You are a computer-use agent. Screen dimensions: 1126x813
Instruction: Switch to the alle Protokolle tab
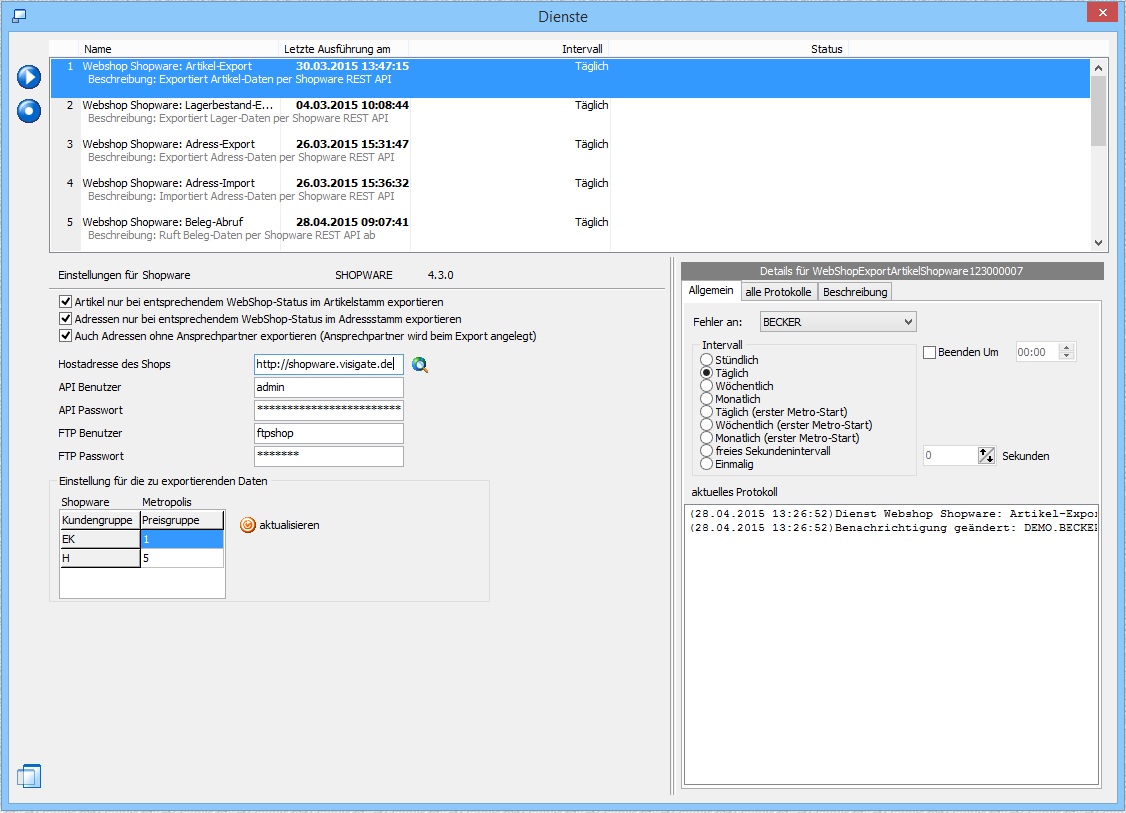tap(778, 292)
